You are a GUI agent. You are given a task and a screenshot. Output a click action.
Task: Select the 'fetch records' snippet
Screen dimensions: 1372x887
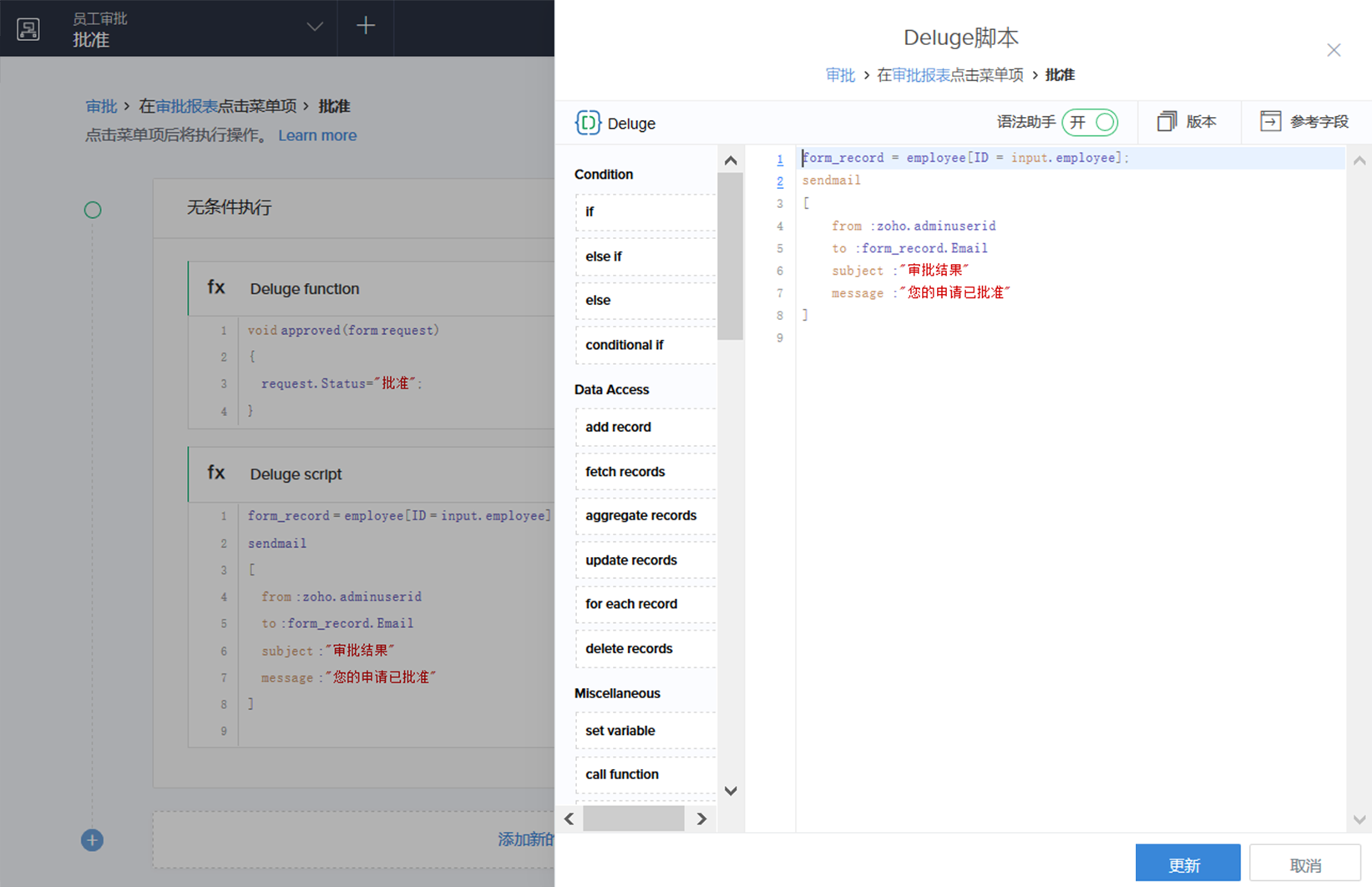[645, 472]
